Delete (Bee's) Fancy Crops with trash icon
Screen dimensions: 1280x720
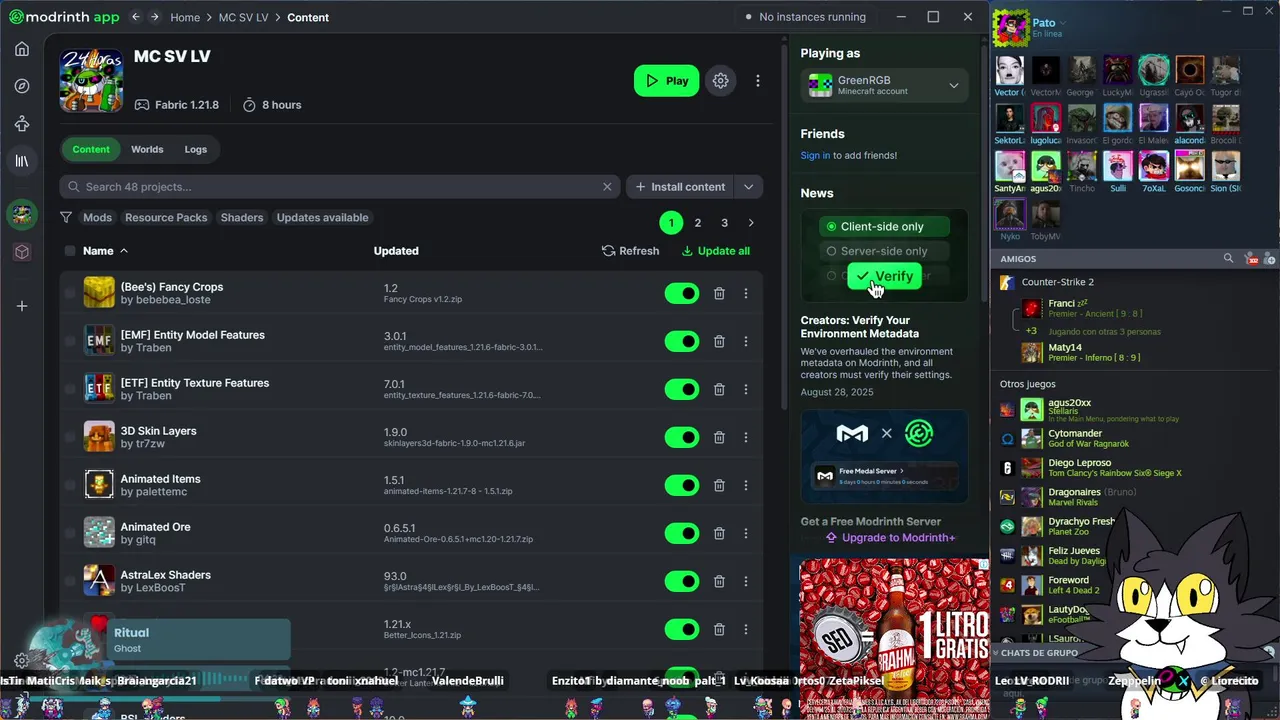click(x=719, y=293)
